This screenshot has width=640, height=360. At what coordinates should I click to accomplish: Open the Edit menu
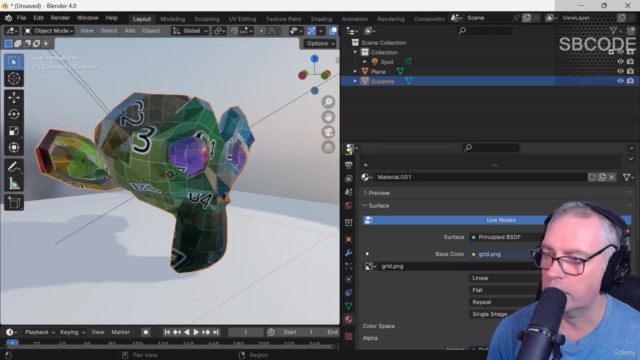38,18
